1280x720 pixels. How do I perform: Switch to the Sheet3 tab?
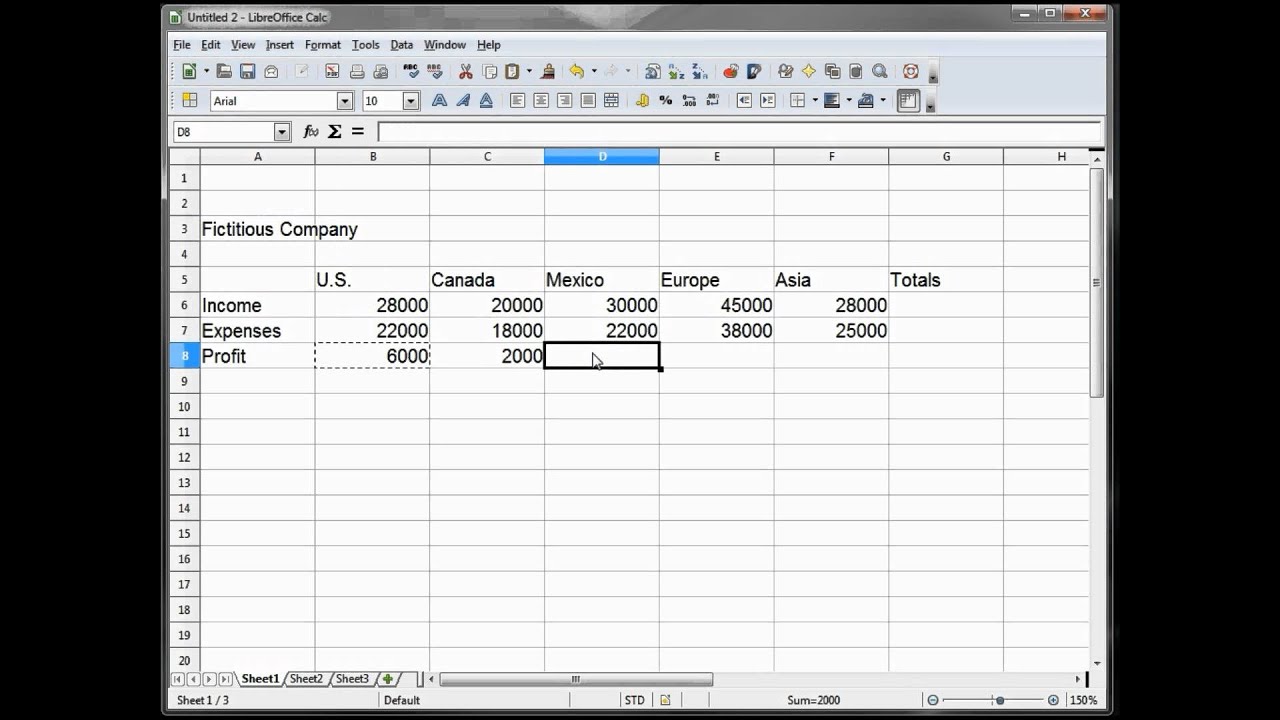point(352,679)
